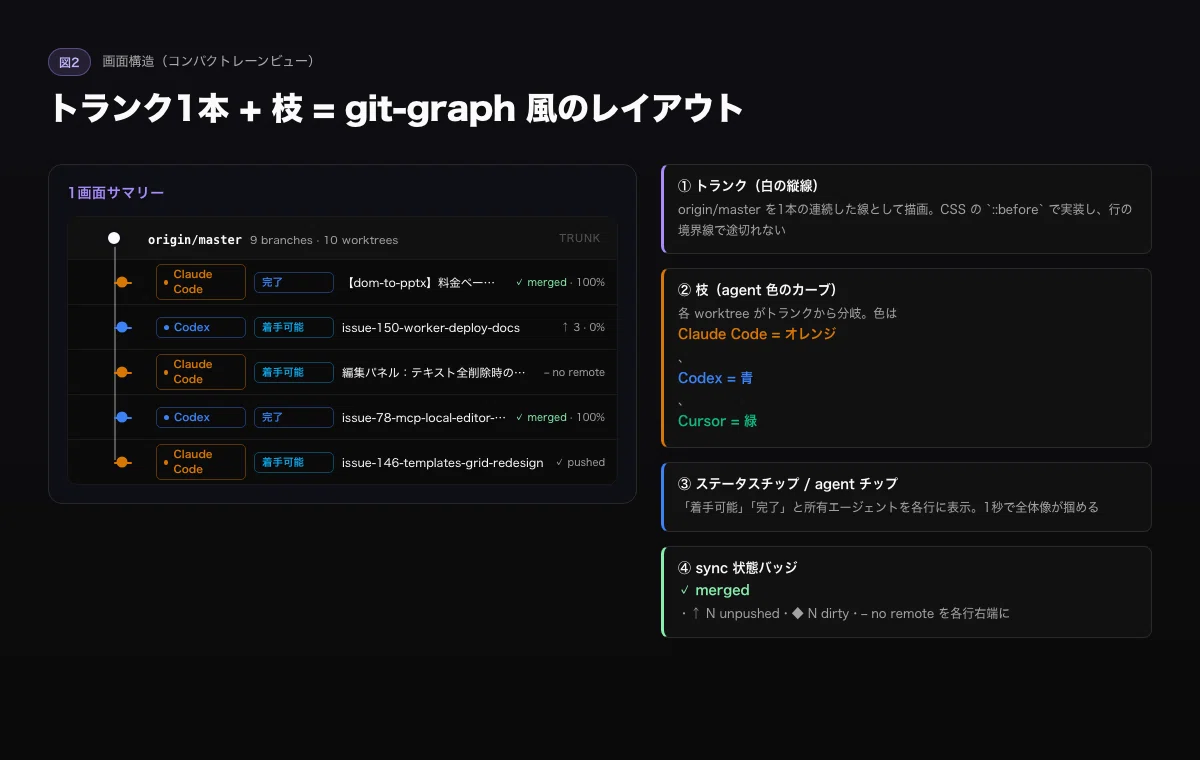
Task: Select the ① トランク(白の縦線) card heading
Action: pos(749,186)
